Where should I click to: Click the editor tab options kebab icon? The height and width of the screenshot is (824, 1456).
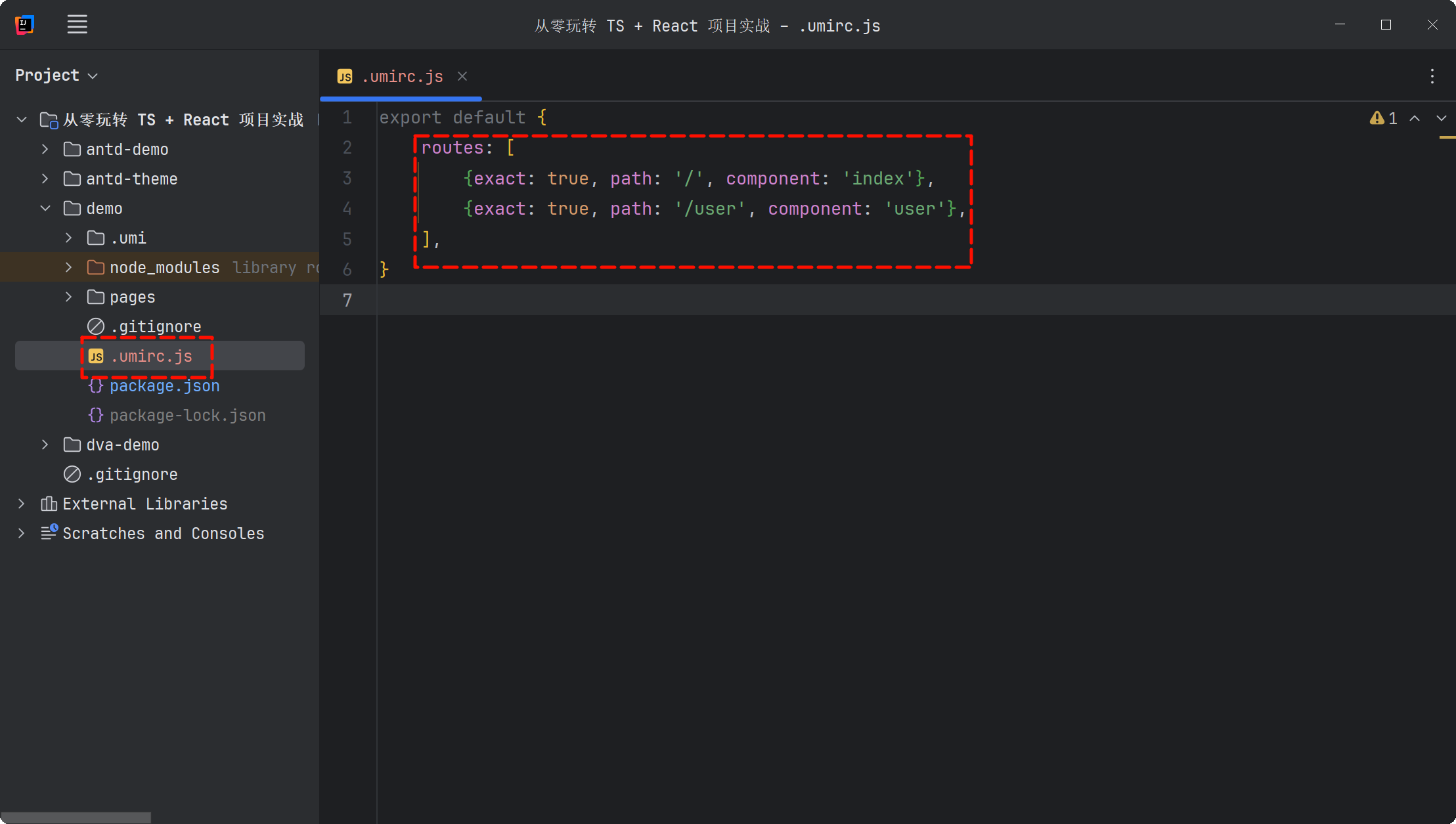coord(1432,76)
